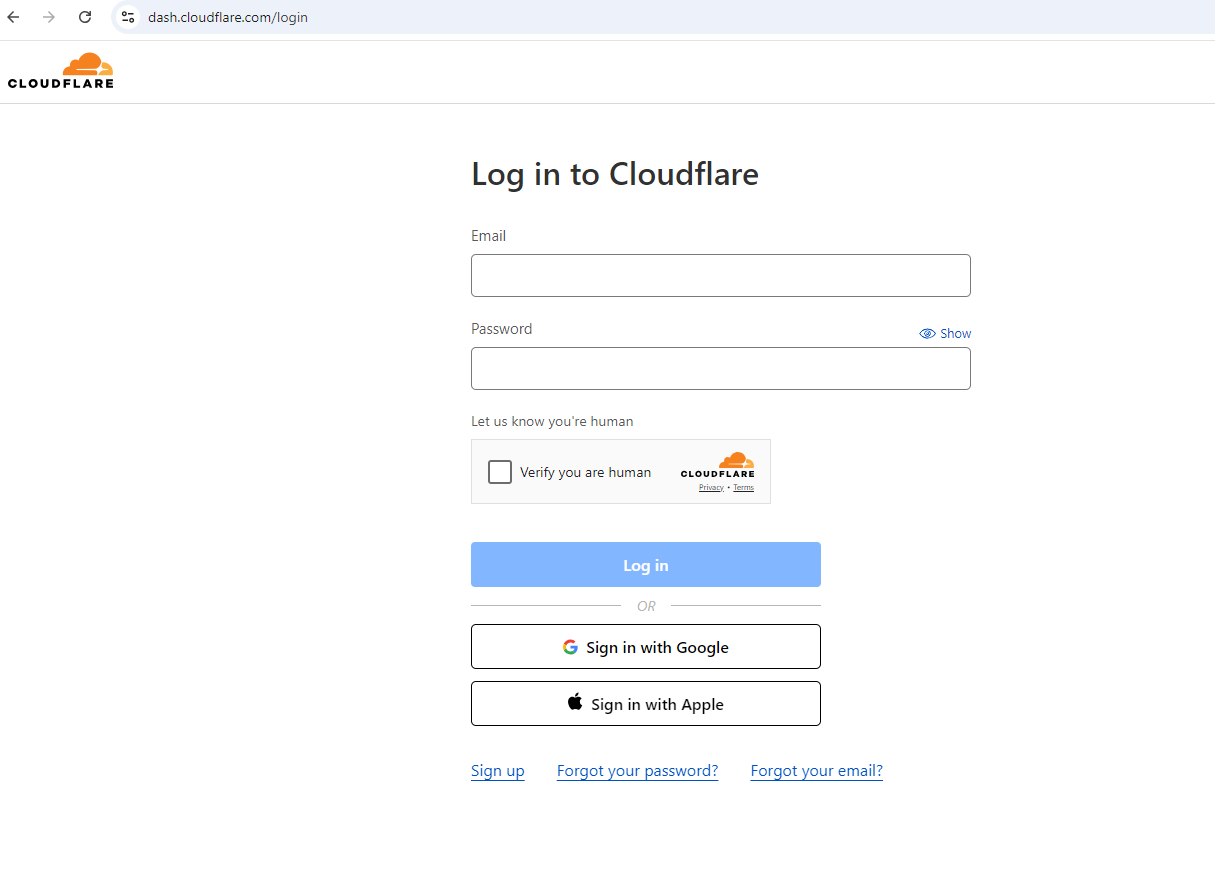Toggle Show password visibility
The image size is (1215, 883).
point(945,334)
